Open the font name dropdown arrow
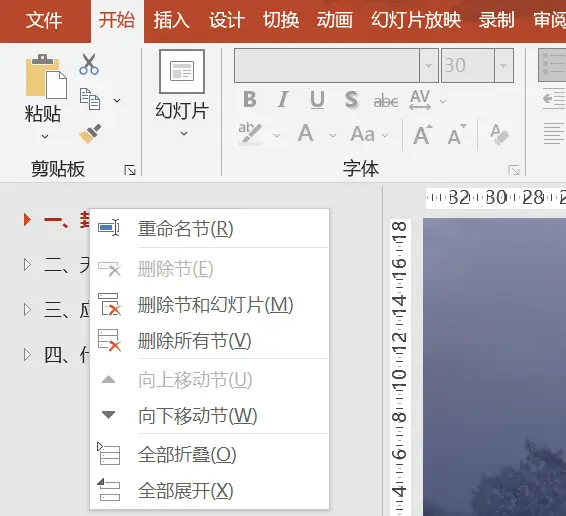The width and height of the screenshot is (566, 516). (429, 66)
